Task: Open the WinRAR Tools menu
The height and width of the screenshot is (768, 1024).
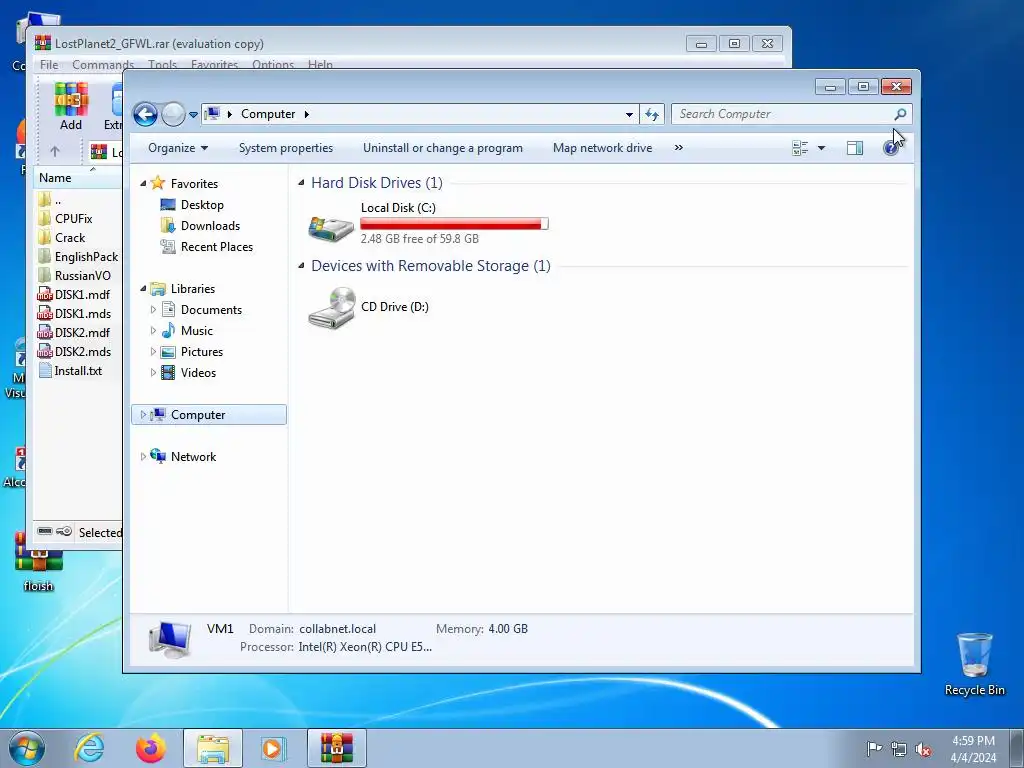Action: 162,65
